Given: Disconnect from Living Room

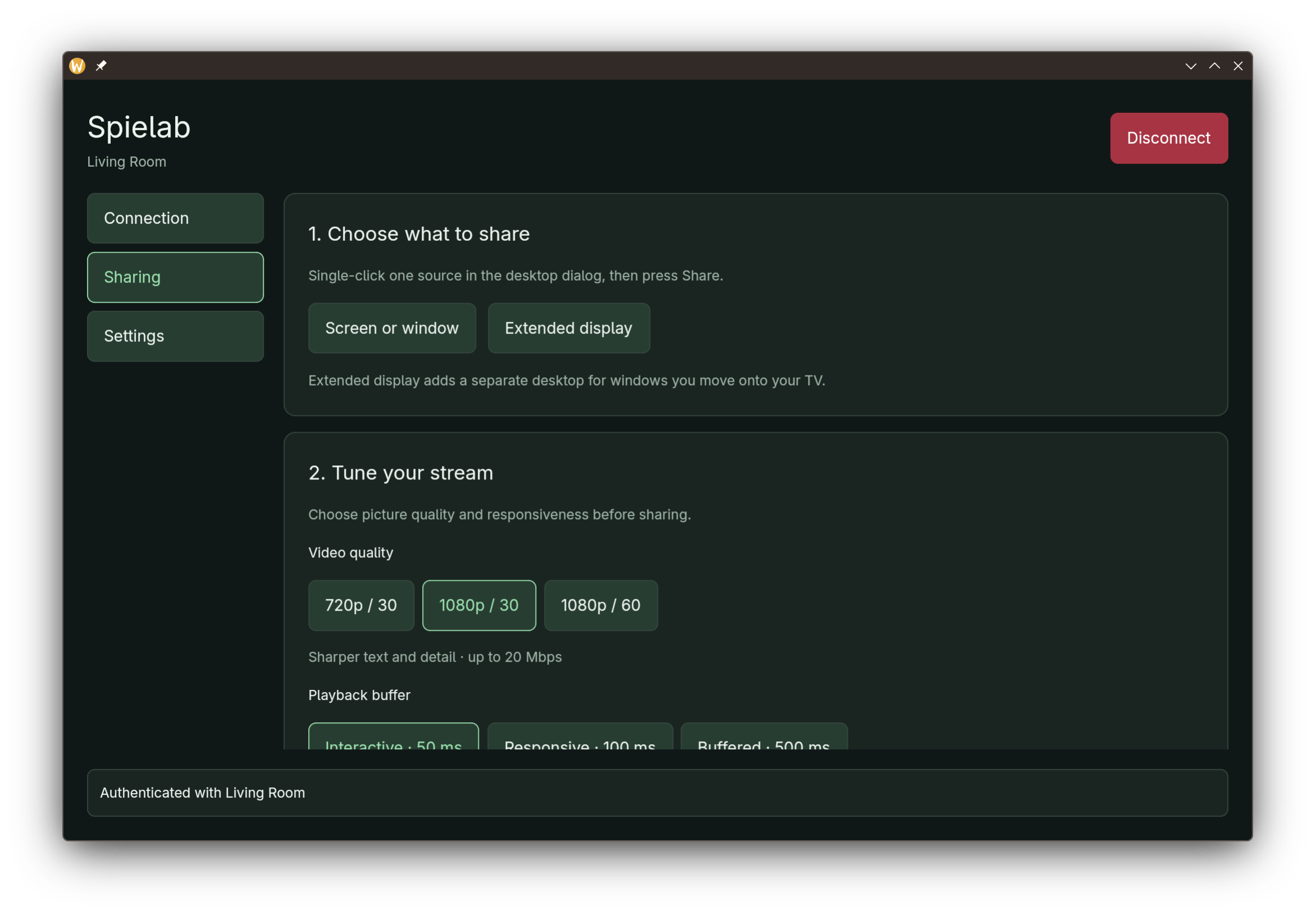Looking at the screenshot, I should click(1169, 138).
